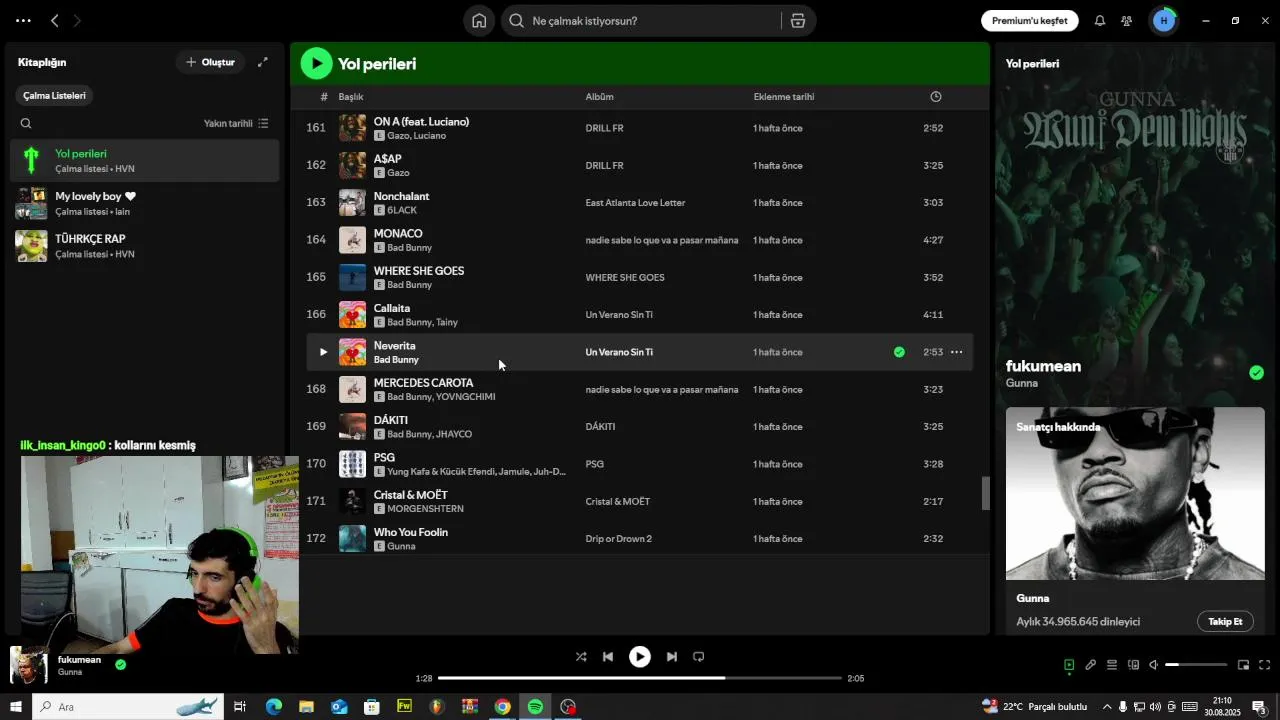The height and width of the screenshot is (720, 1280).
Task: Open the Windows Start menu
Action: point(15,707)
